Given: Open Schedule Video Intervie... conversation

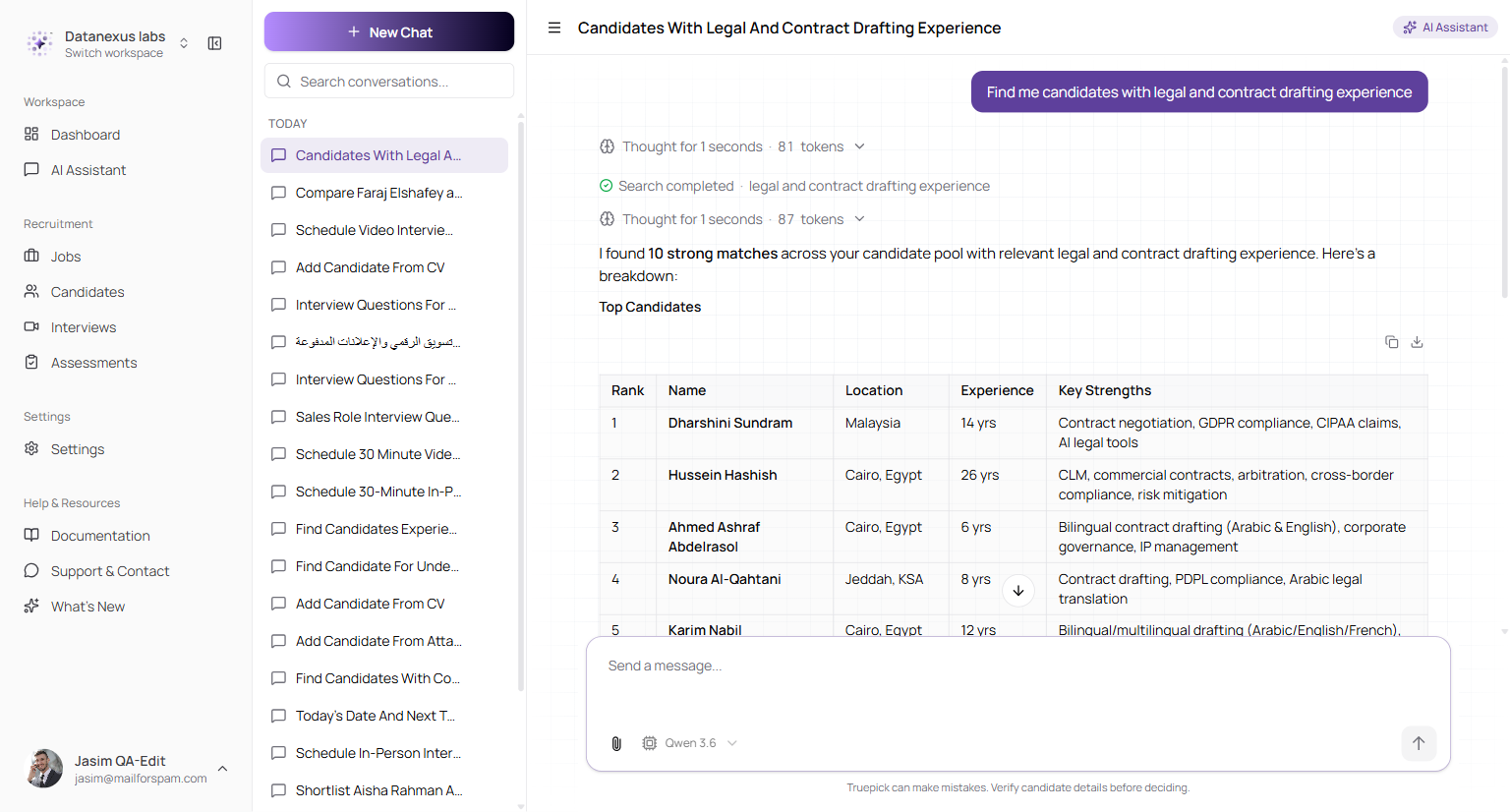Looking at the screenshot, I should click(384, 230).
